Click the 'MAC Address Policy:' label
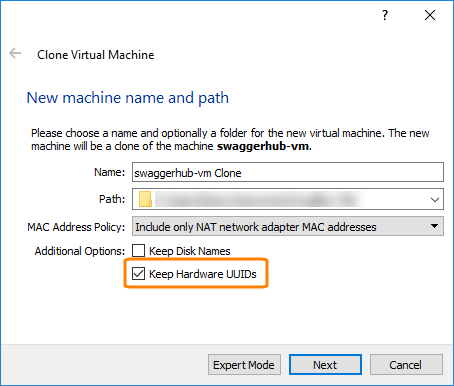The height and width of the screenshot is (386, 454). pos(76,227)
